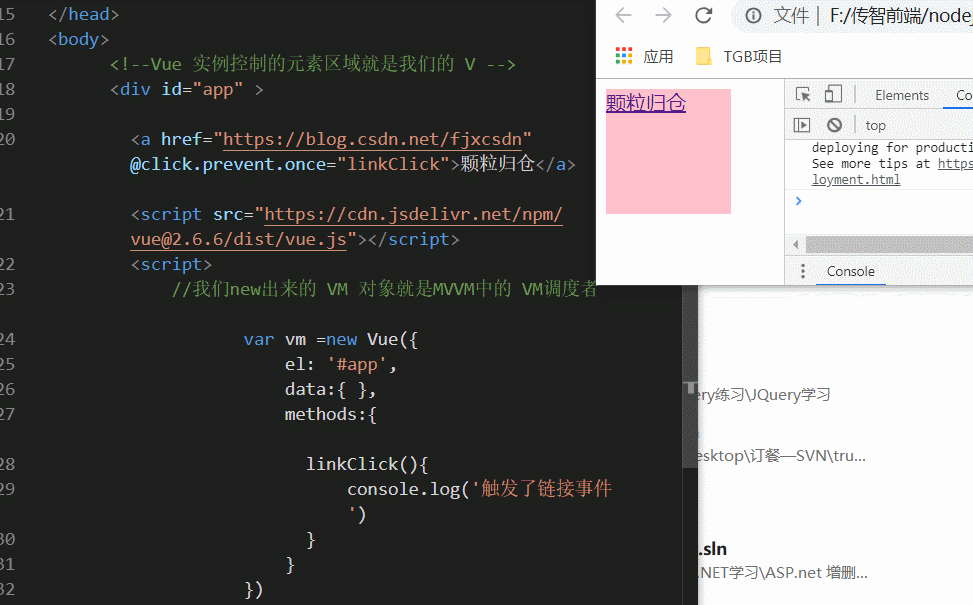Show the console sidebar icon
The width and height of the screenshot is (973, 605).
(x=802, y=125)
